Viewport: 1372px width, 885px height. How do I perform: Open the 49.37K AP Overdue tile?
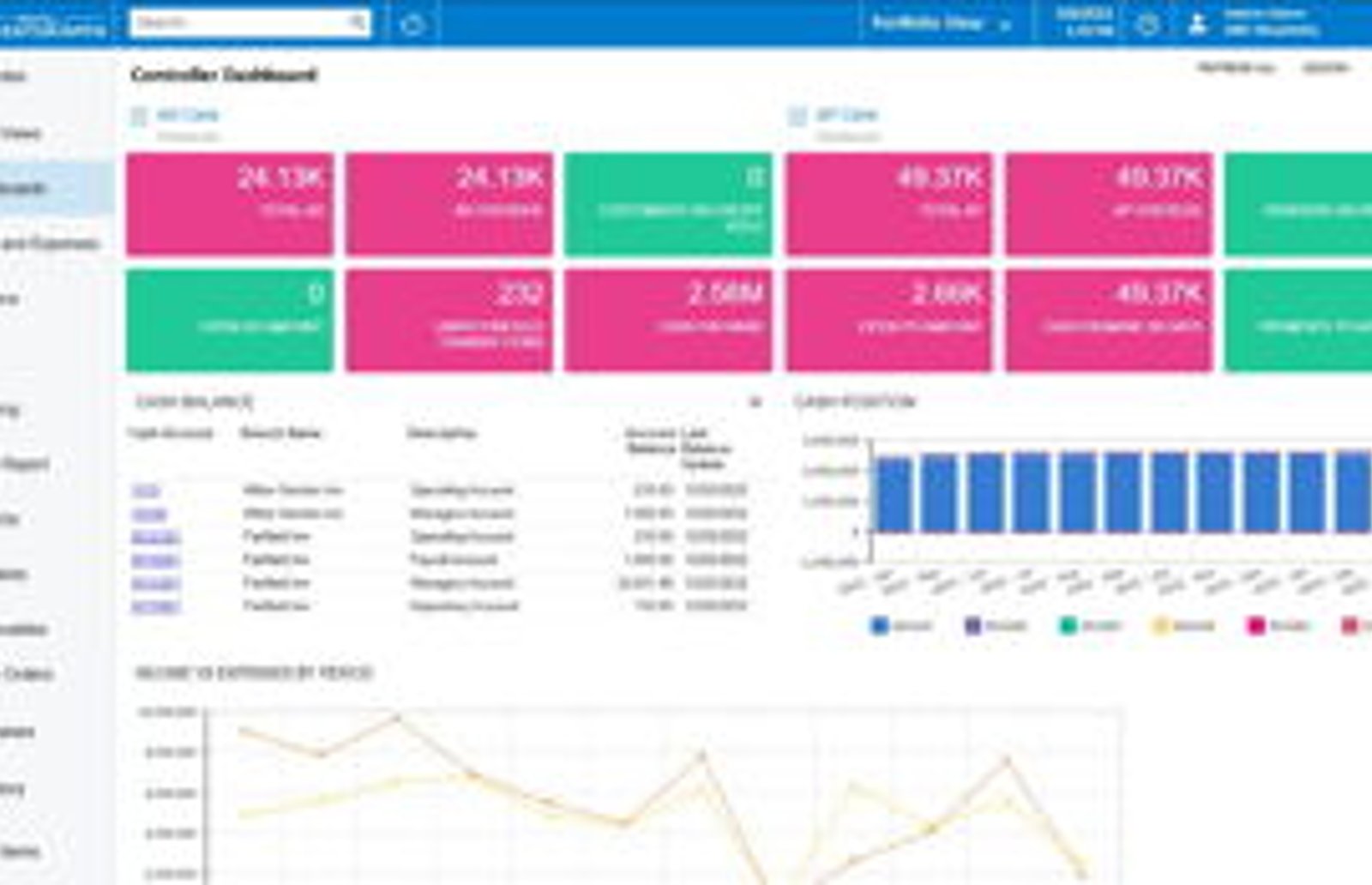(x=1109, y=204)
